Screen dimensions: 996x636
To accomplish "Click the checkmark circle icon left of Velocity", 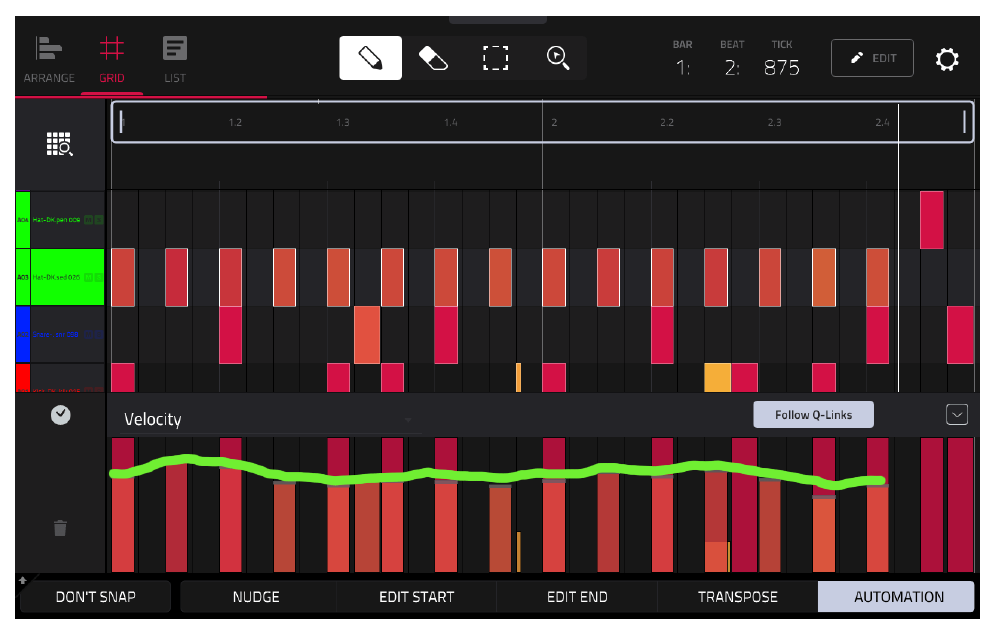I will click(60, 415).
